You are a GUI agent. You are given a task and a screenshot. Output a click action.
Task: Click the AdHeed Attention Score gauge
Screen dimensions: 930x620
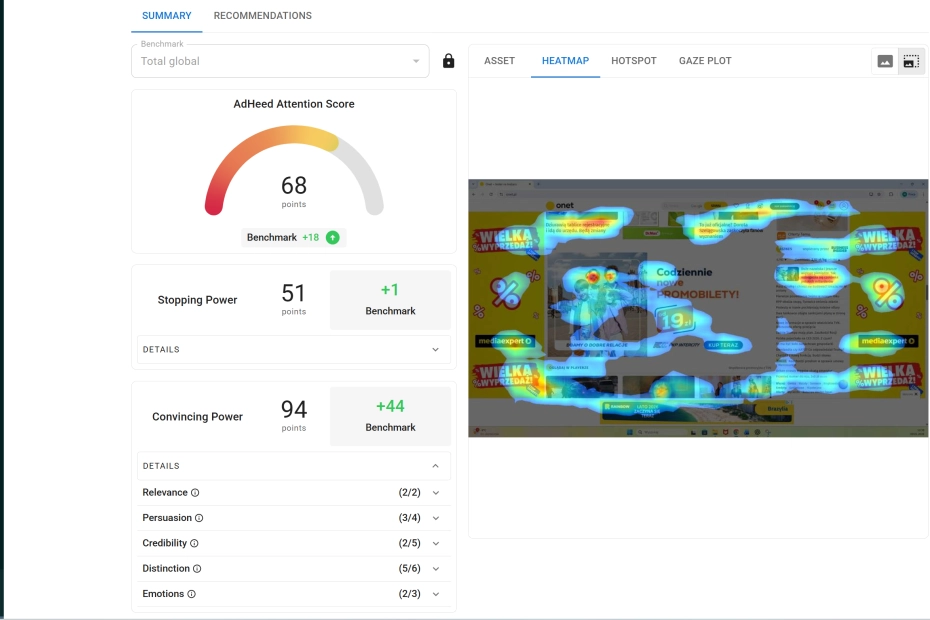tap(294, 172)
